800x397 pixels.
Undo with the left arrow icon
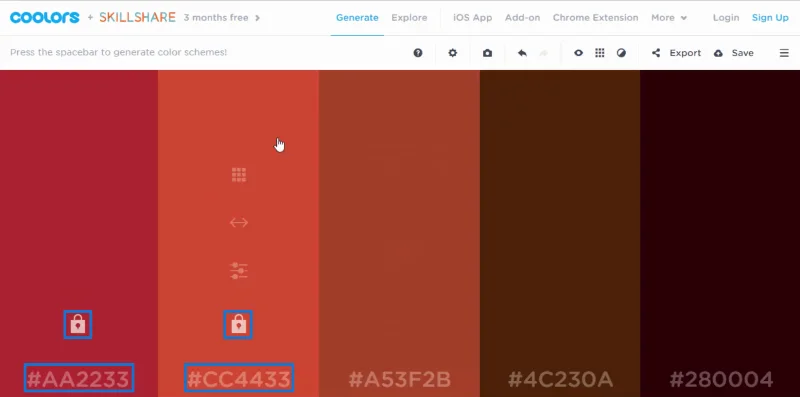(522, 53)
